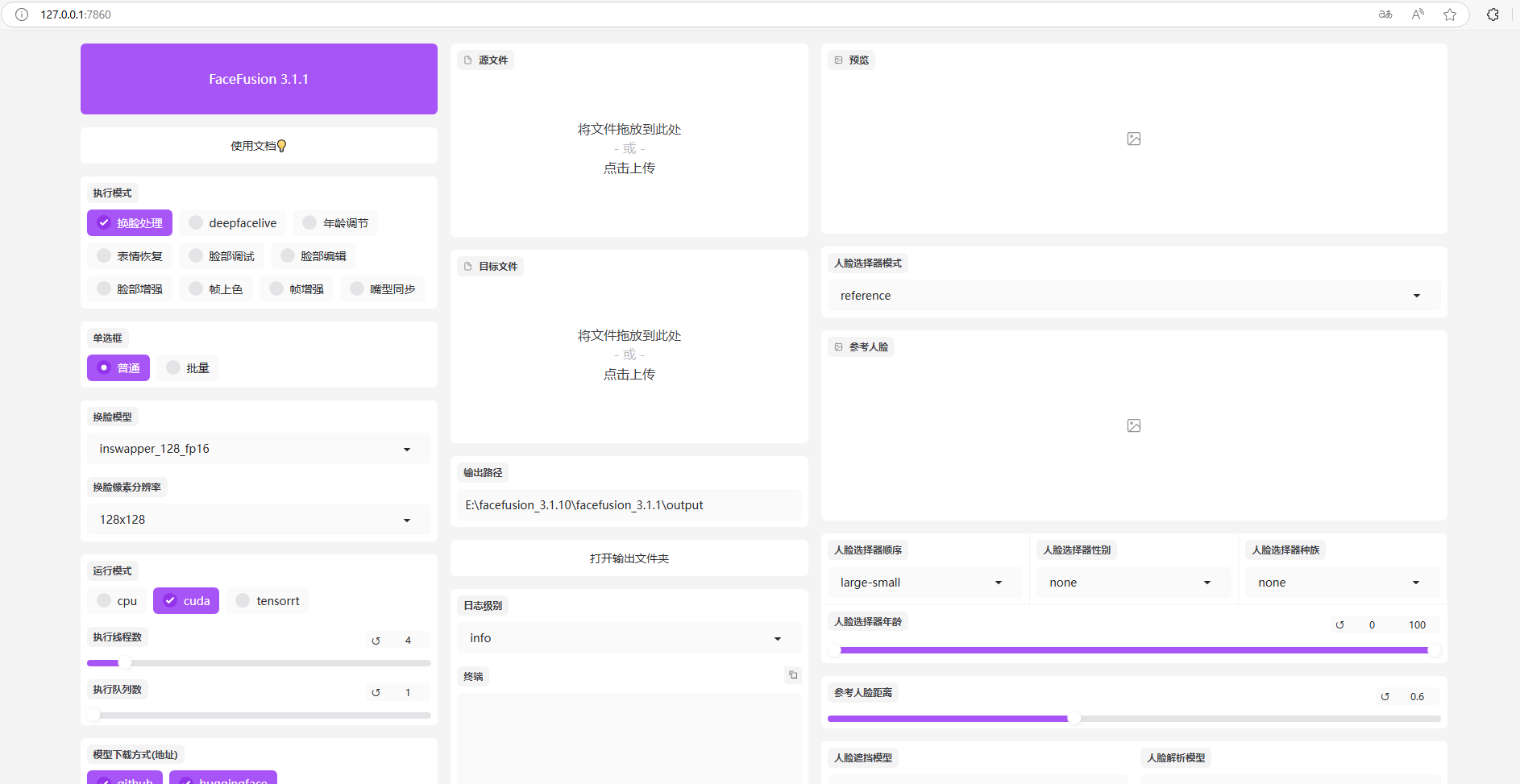The height and width of the screenshot is (784, 1520).
Task: Click the preview panel image placeholder icon
Action: click(1134, 139)
